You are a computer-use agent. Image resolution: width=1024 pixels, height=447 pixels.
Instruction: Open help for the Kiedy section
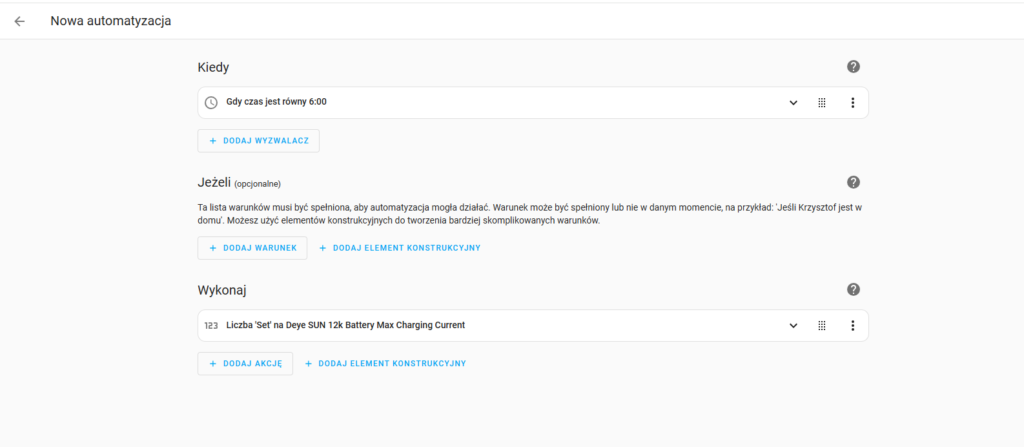tap(853, 67)
